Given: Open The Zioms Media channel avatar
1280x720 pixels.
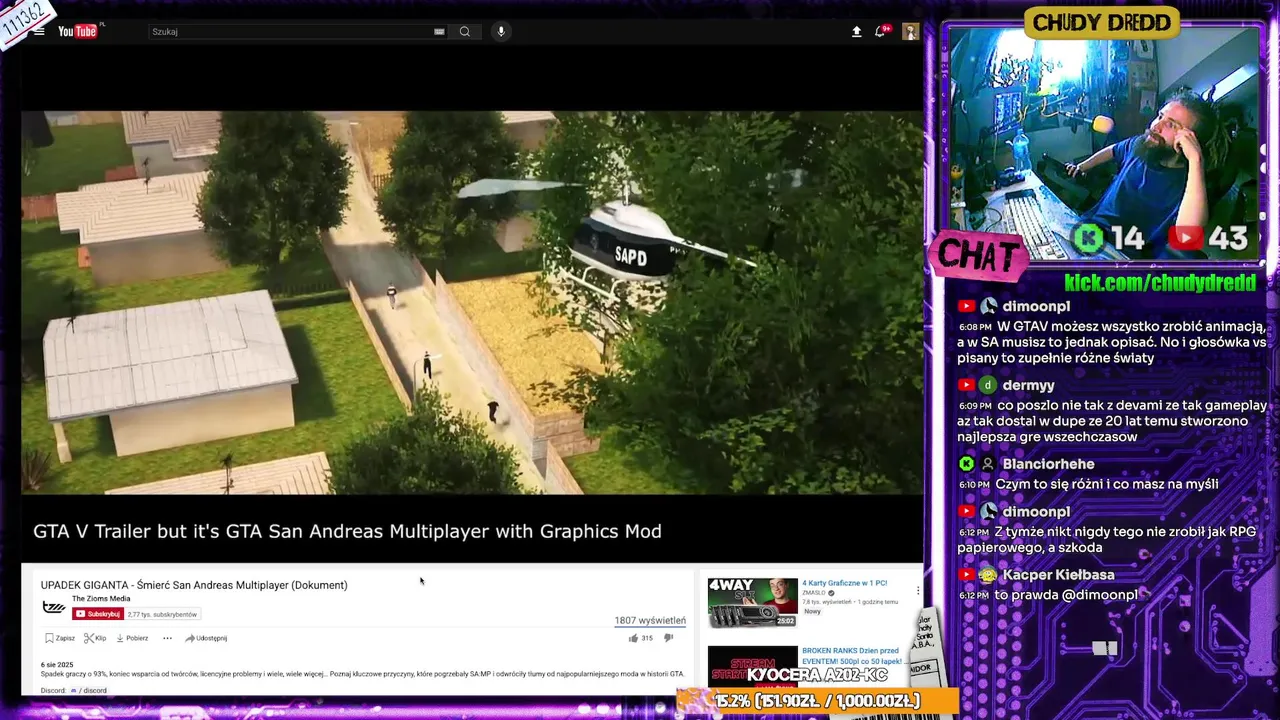Looking at the screenshot, I should 54,607.
